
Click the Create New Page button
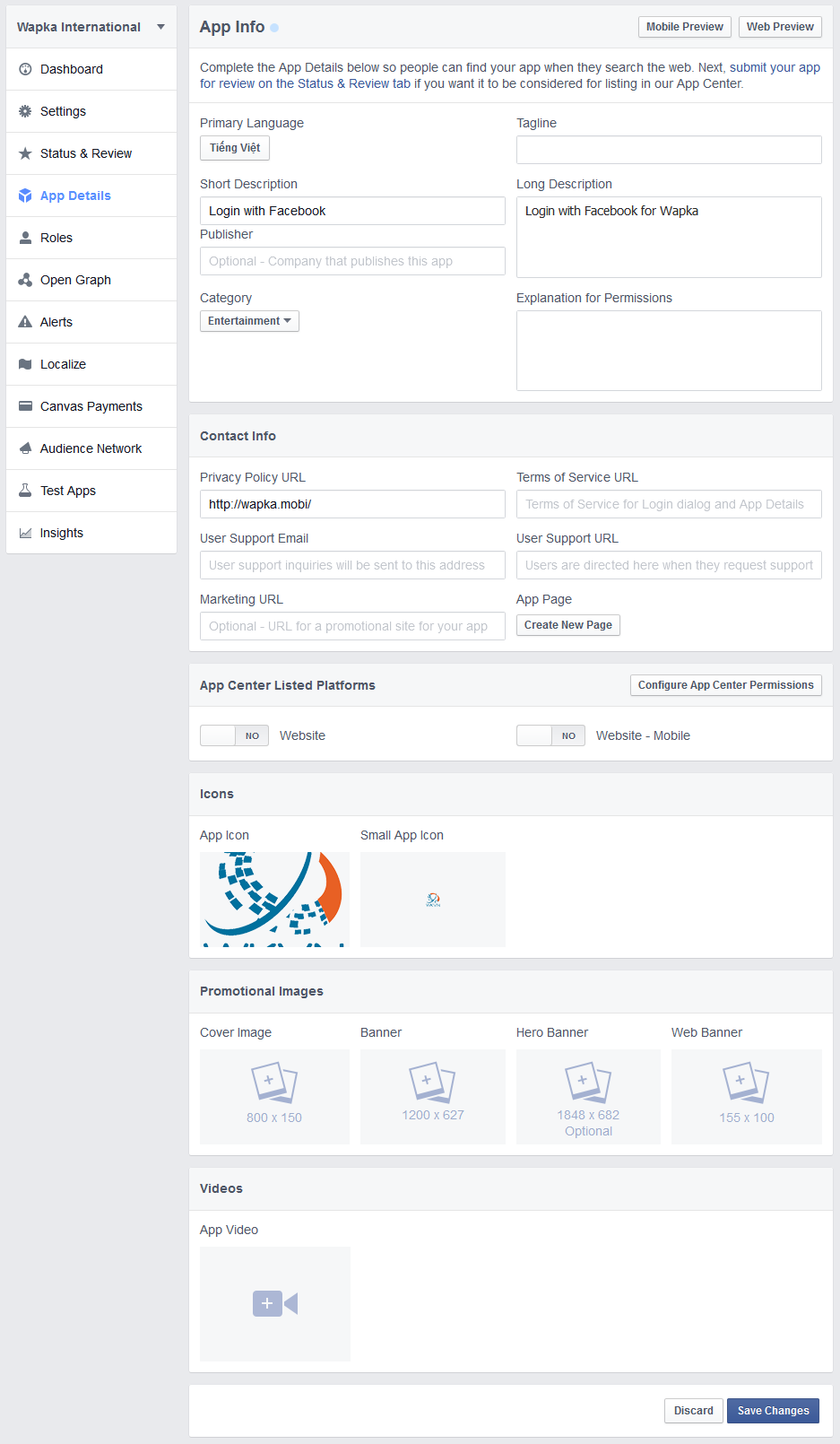[567, 625]
